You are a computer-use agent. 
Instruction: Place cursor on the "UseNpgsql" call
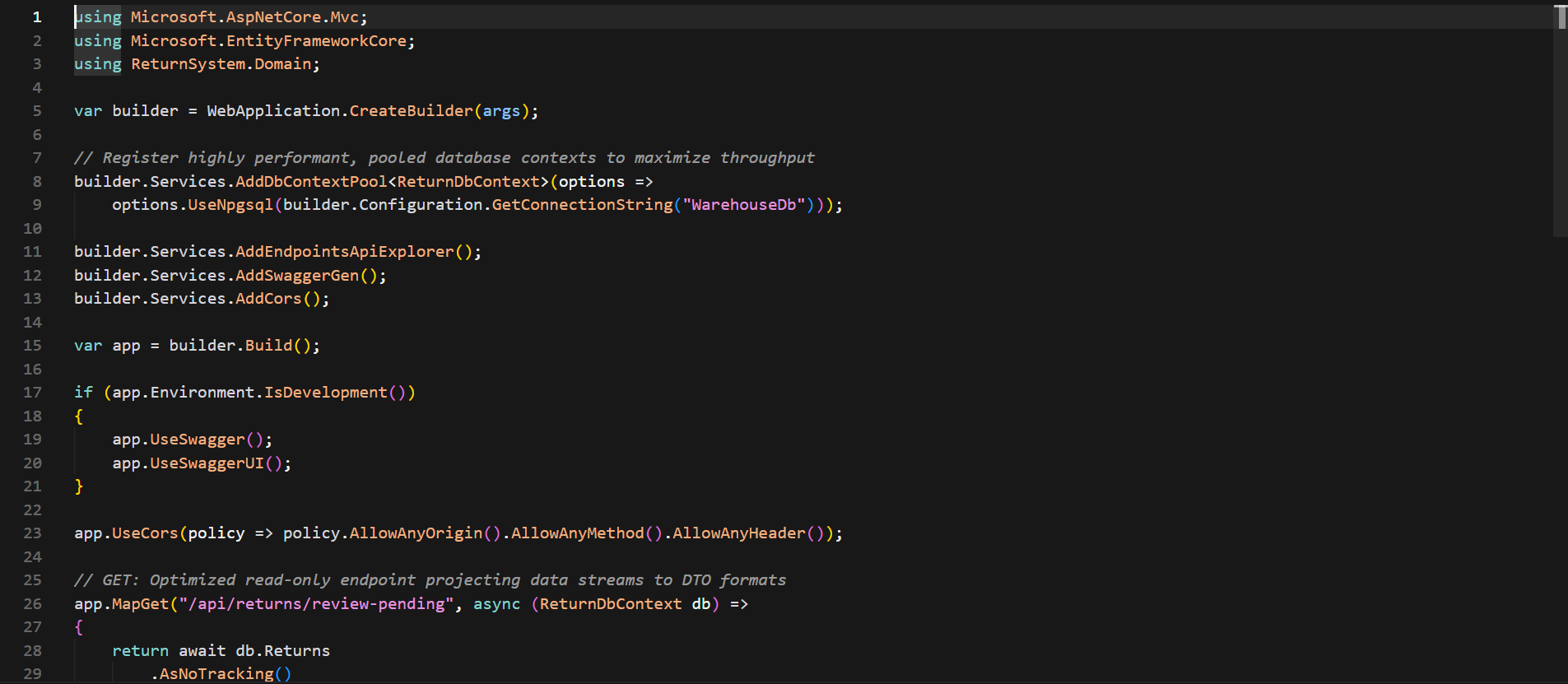[x=230, y=205]
